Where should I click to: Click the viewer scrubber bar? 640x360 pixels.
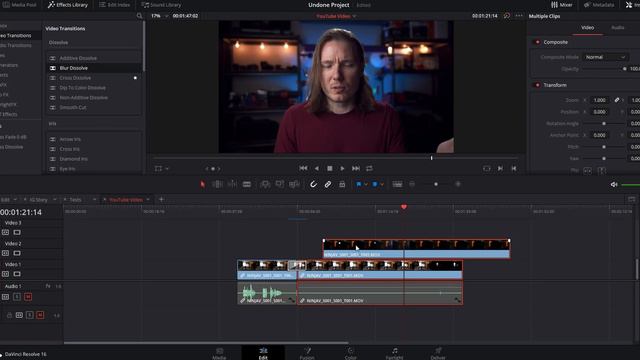pyautogui.click(x=336, y=158)
